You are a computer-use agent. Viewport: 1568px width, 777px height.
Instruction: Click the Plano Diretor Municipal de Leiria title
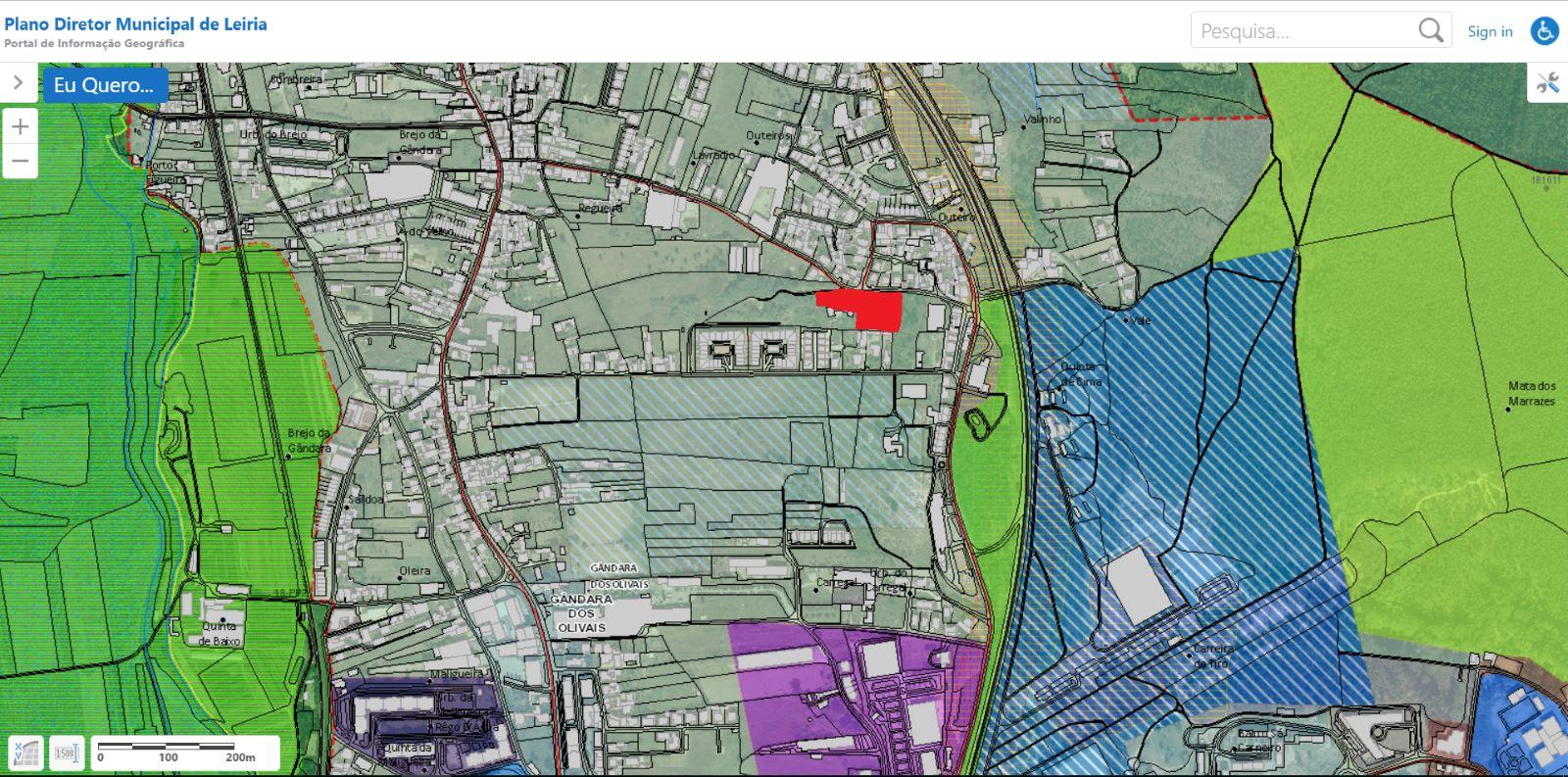(x=135, y=24)
